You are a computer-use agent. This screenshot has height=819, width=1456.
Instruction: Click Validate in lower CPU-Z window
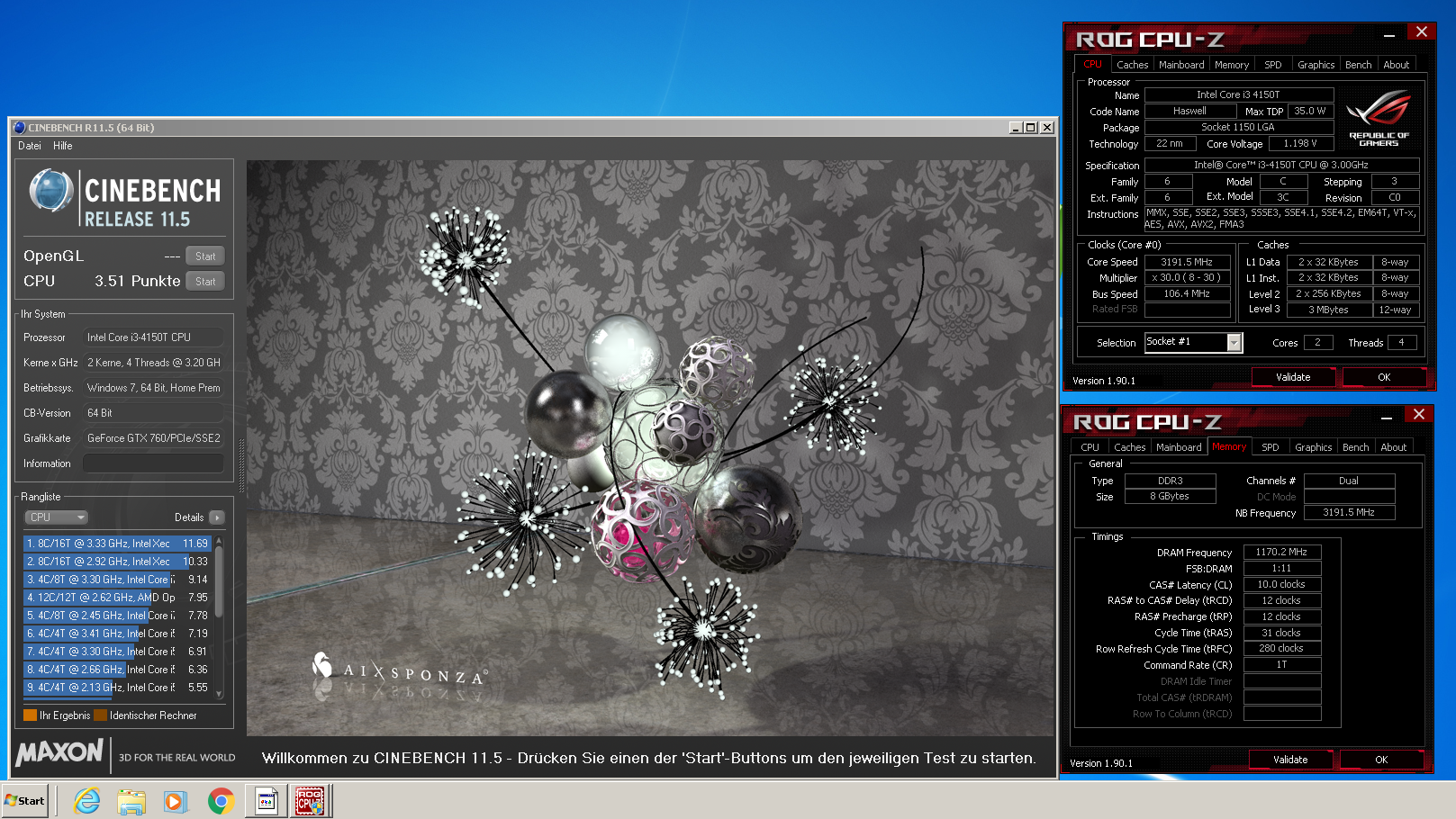click(x=1290, y=760)
